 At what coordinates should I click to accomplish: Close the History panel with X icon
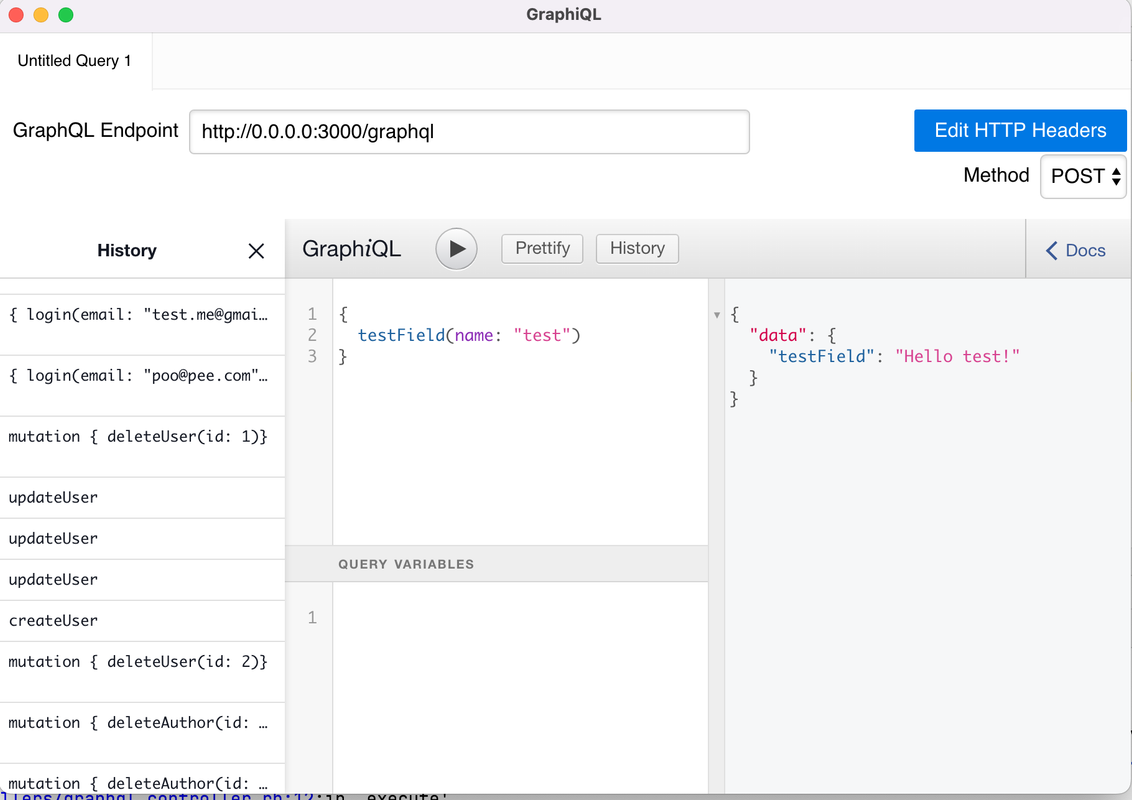(x=256, y=251)
